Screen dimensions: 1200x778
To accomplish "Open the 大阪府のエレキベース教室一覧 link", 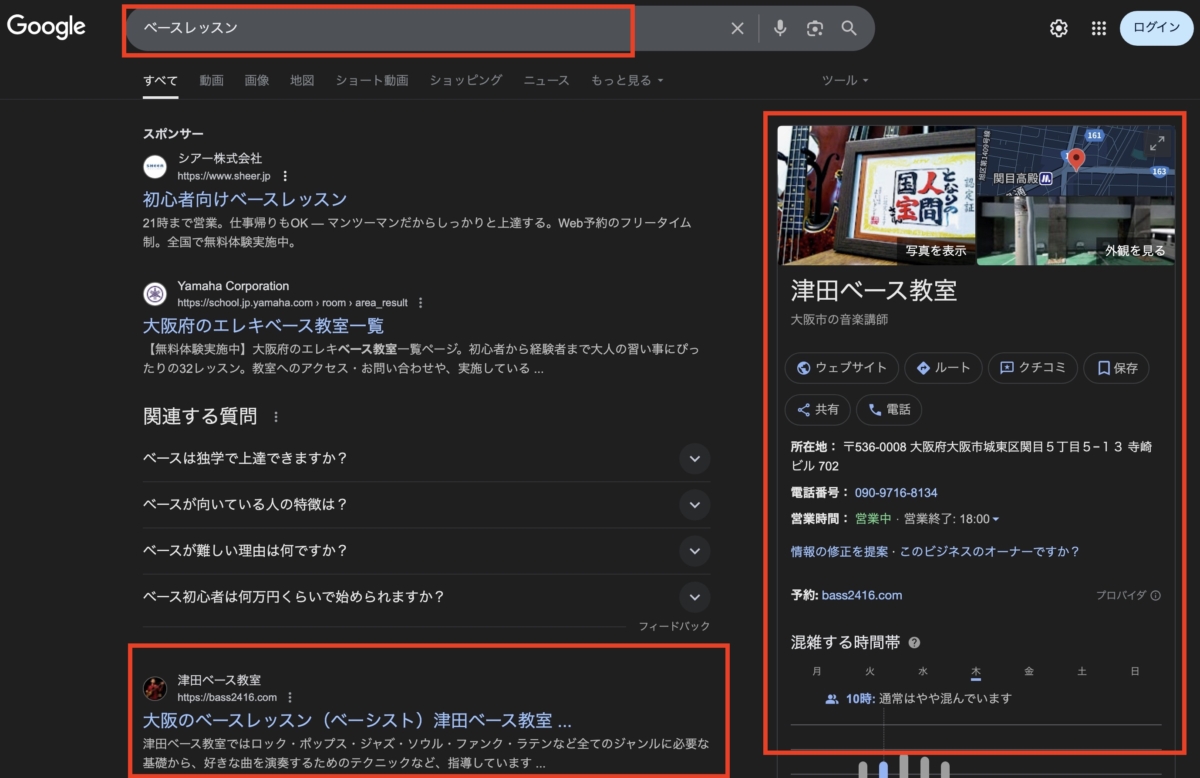I will pos(263,326).
